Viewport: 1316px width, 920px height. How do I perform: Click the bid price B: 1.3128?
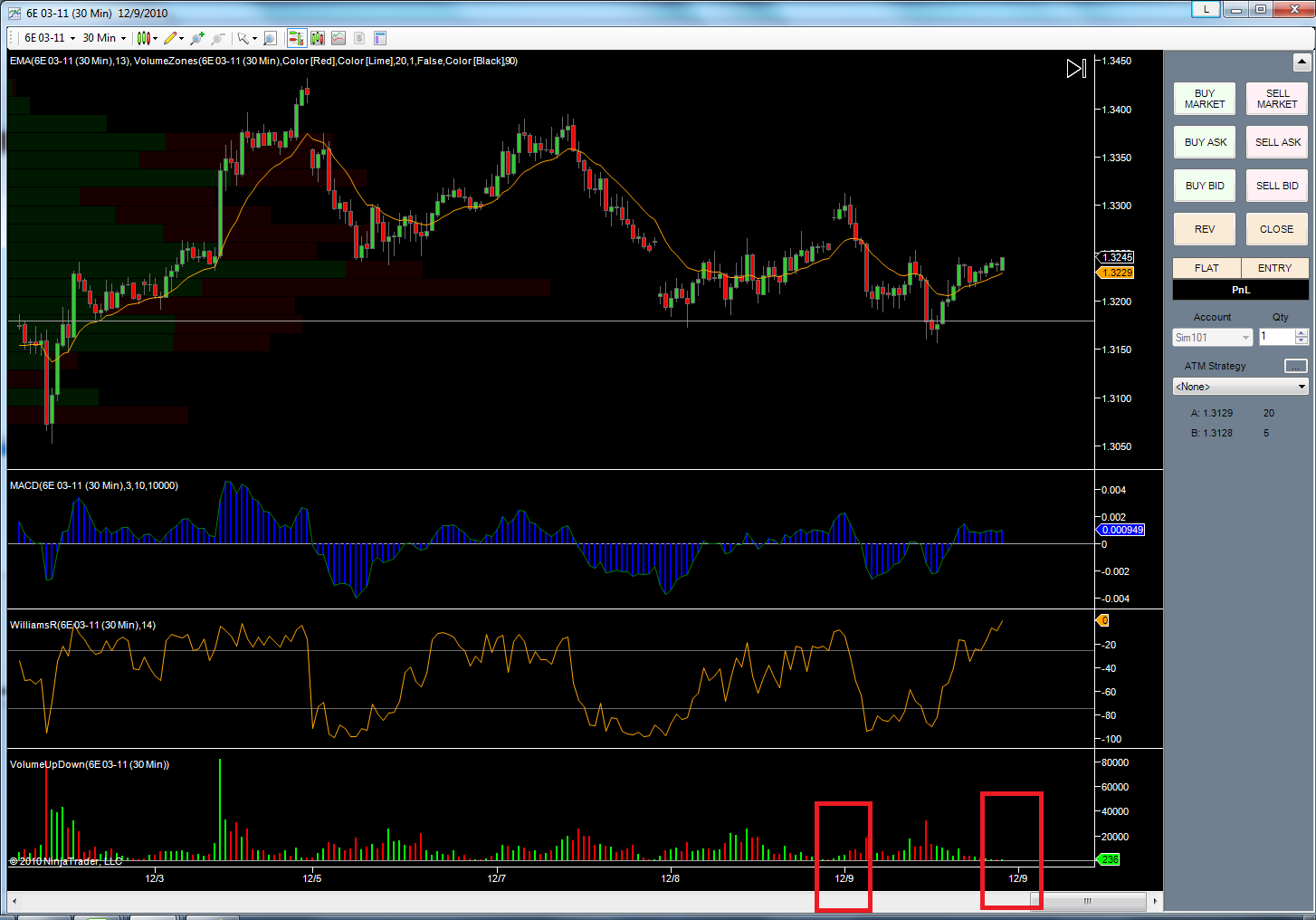coord(1212,433)
